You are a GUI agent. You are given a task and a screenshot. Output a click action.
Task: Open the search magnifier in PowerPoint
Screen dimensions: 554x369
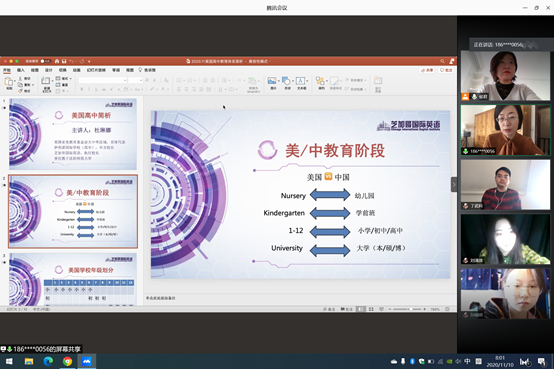pyautogui.click(x=442, y=61)
